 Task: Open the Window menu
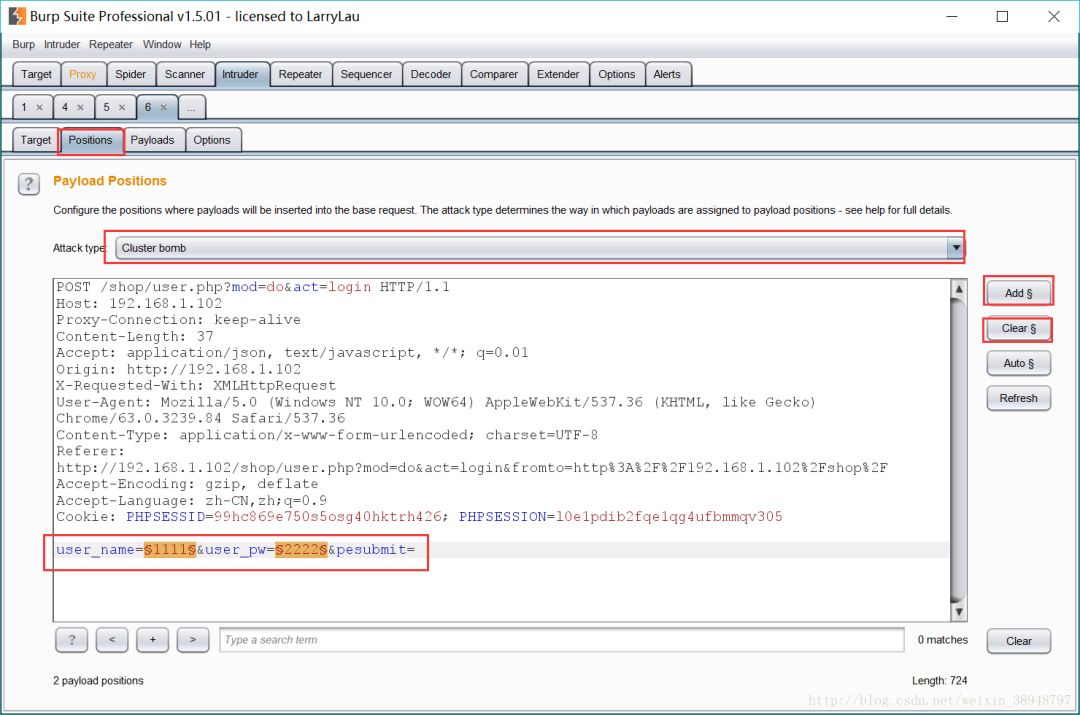click(x=162, y=44)
